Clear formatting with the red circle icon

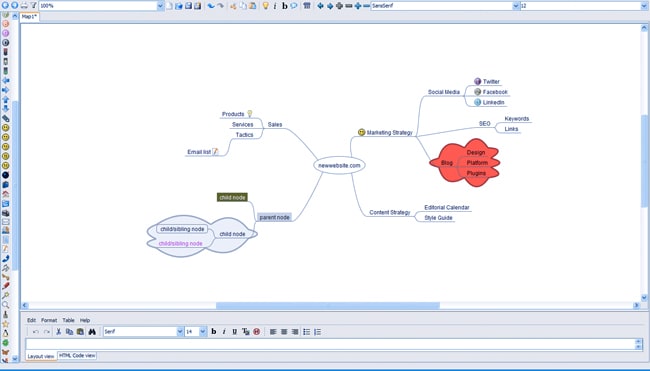tap(257, 332)
